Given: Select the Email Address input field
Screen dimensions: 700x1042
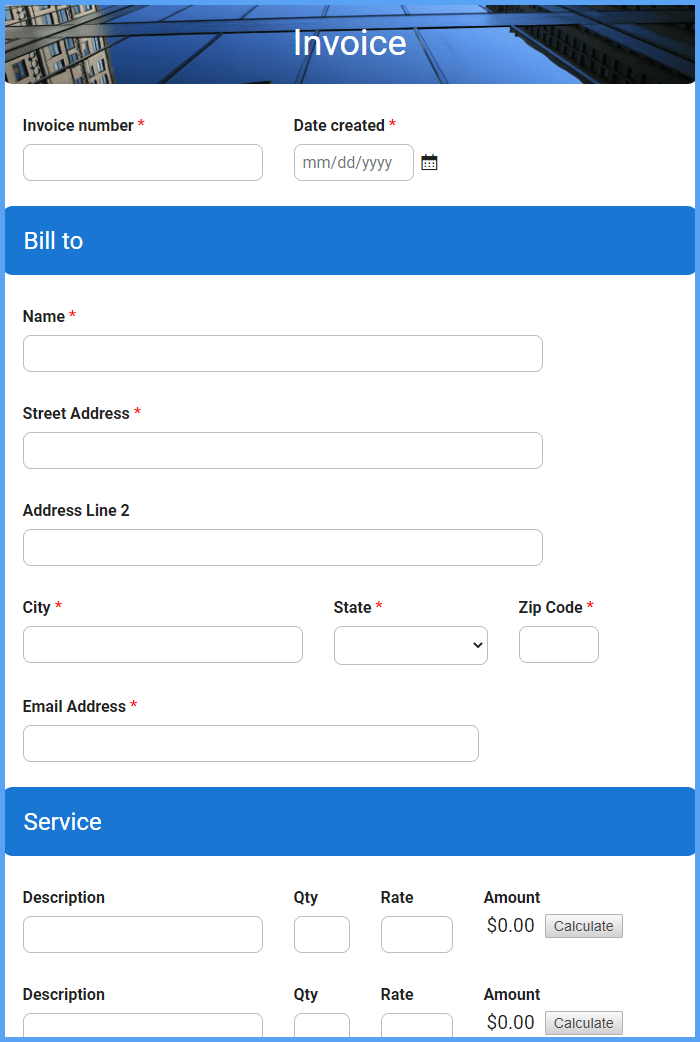Looking at the screenshot, I should (x=251, y=744).
